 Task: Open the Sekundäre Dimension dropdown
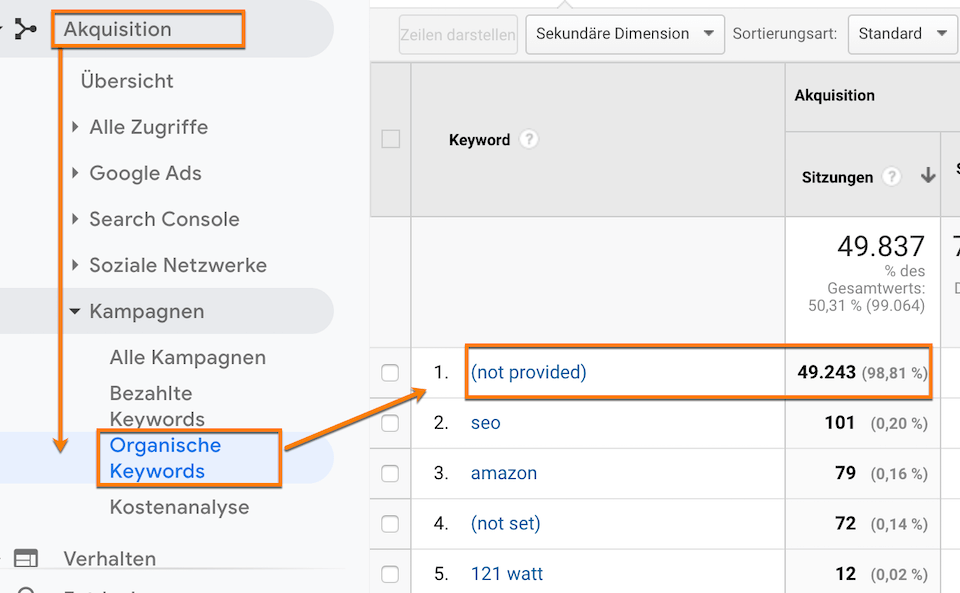click(624, 33)
